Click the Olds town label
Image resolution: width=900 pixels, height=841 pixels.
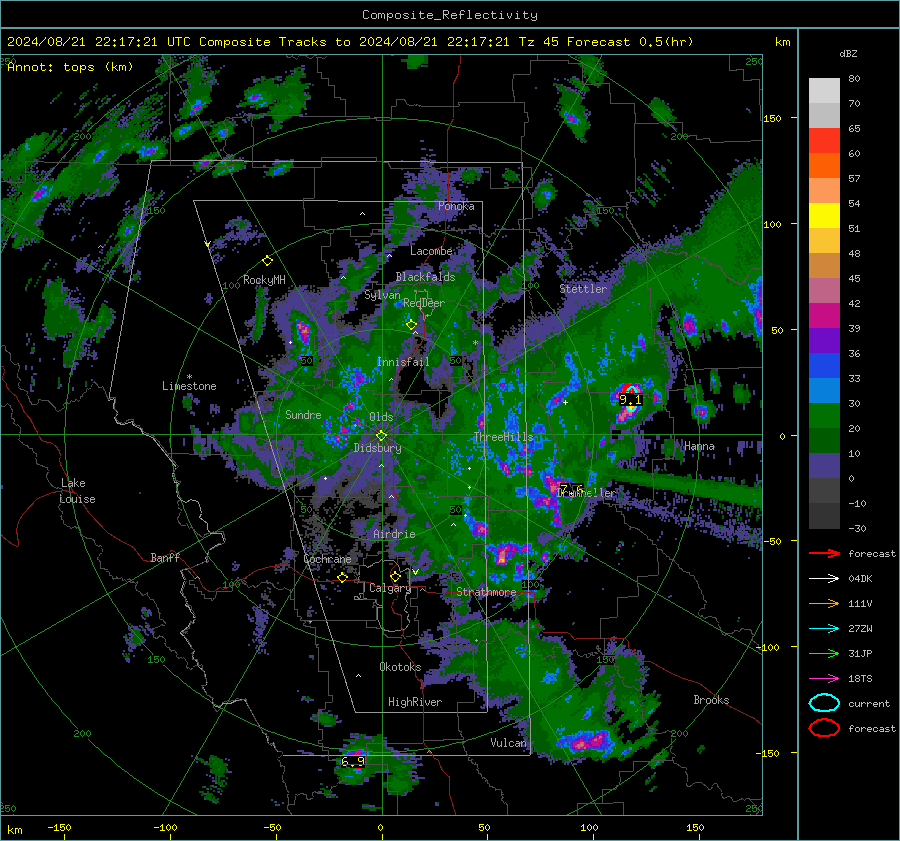[x=381, y=417]
